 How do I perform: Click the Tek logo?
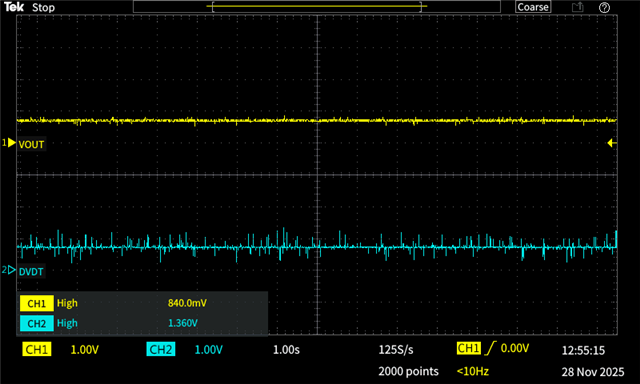(14, 7)
